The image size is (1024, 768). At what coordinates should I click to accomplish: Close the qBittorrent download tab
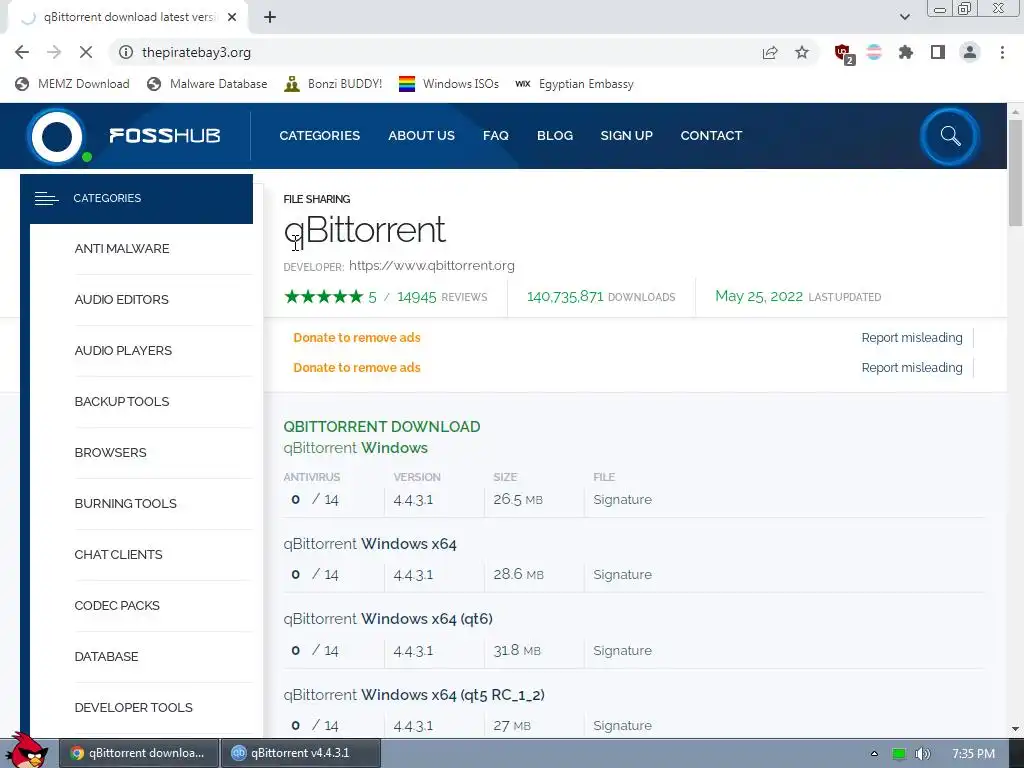(x=232, y=17)
